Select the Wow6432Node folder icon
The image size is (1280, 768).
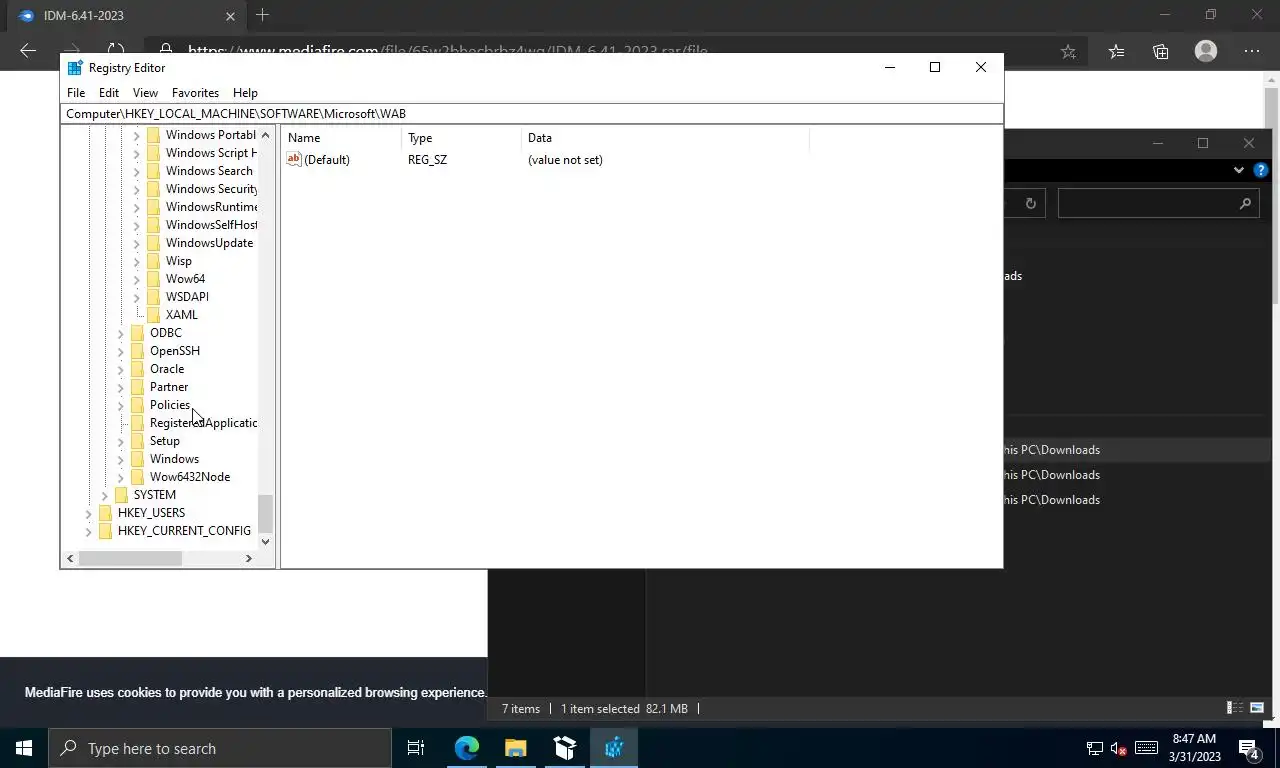(137, 477)
